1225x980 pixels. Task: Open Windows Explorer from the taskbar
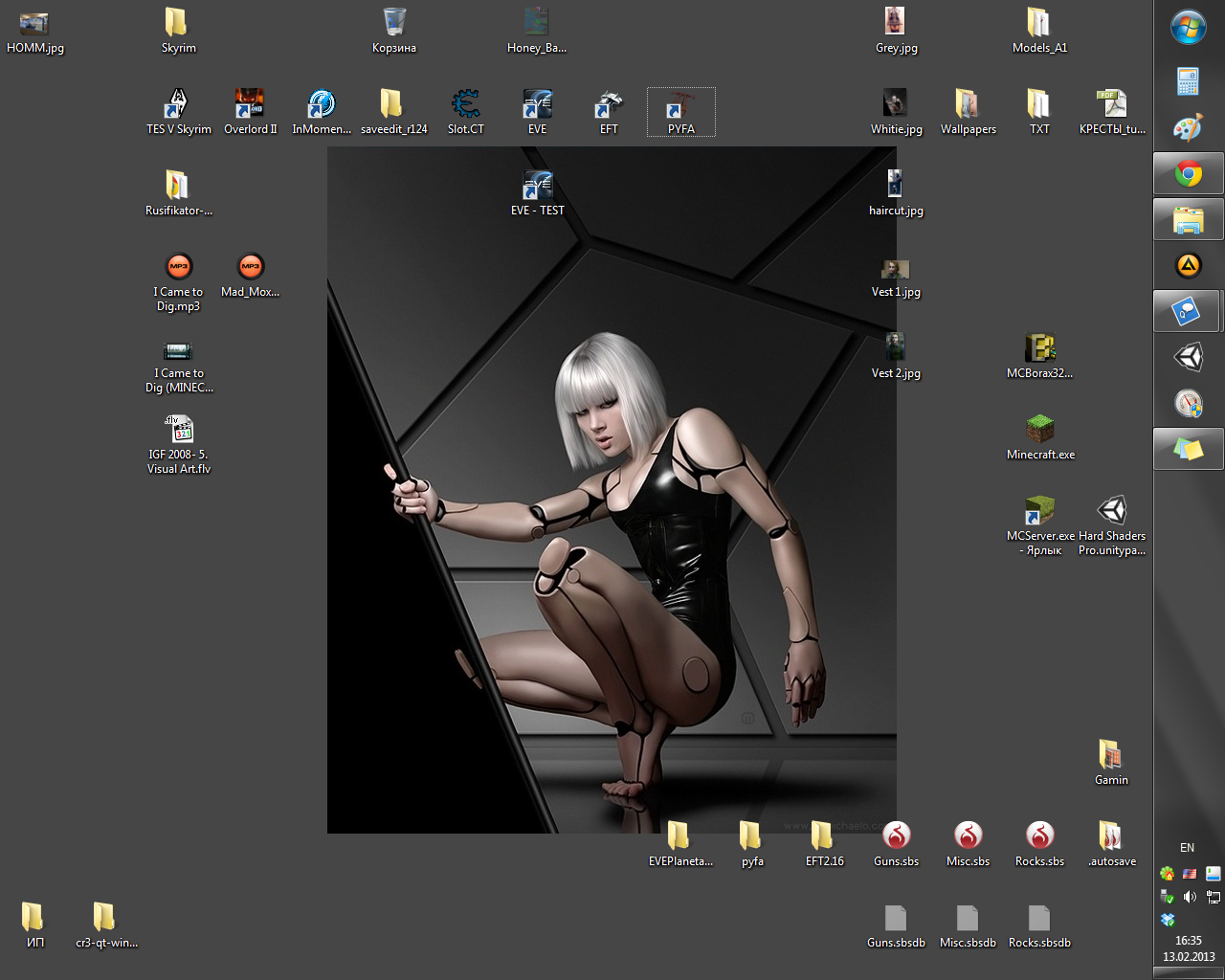pos(1189,220)
